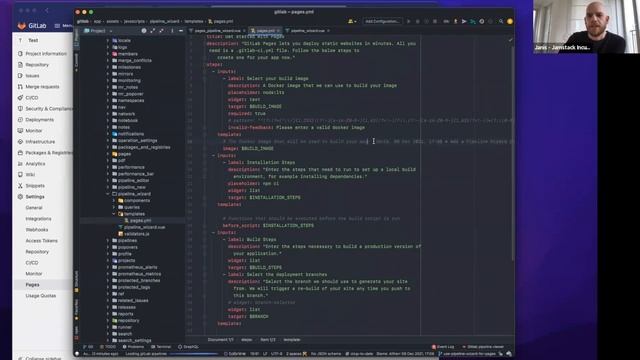Click the pages.yml breadcrumb in navigation bar
The width and height of the screenshot is (640, 360).
pyautogui.click(x=221, y=21)
